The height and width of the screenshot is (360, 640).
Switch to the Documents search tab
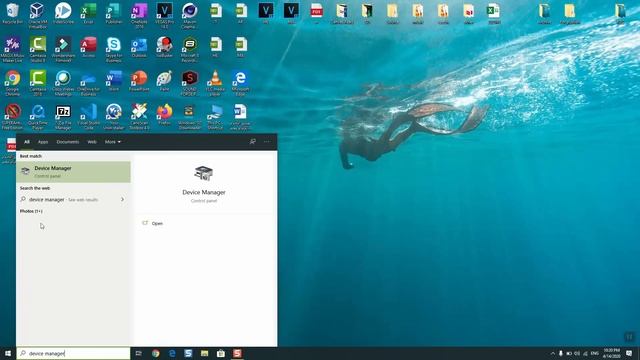point(68,142)
